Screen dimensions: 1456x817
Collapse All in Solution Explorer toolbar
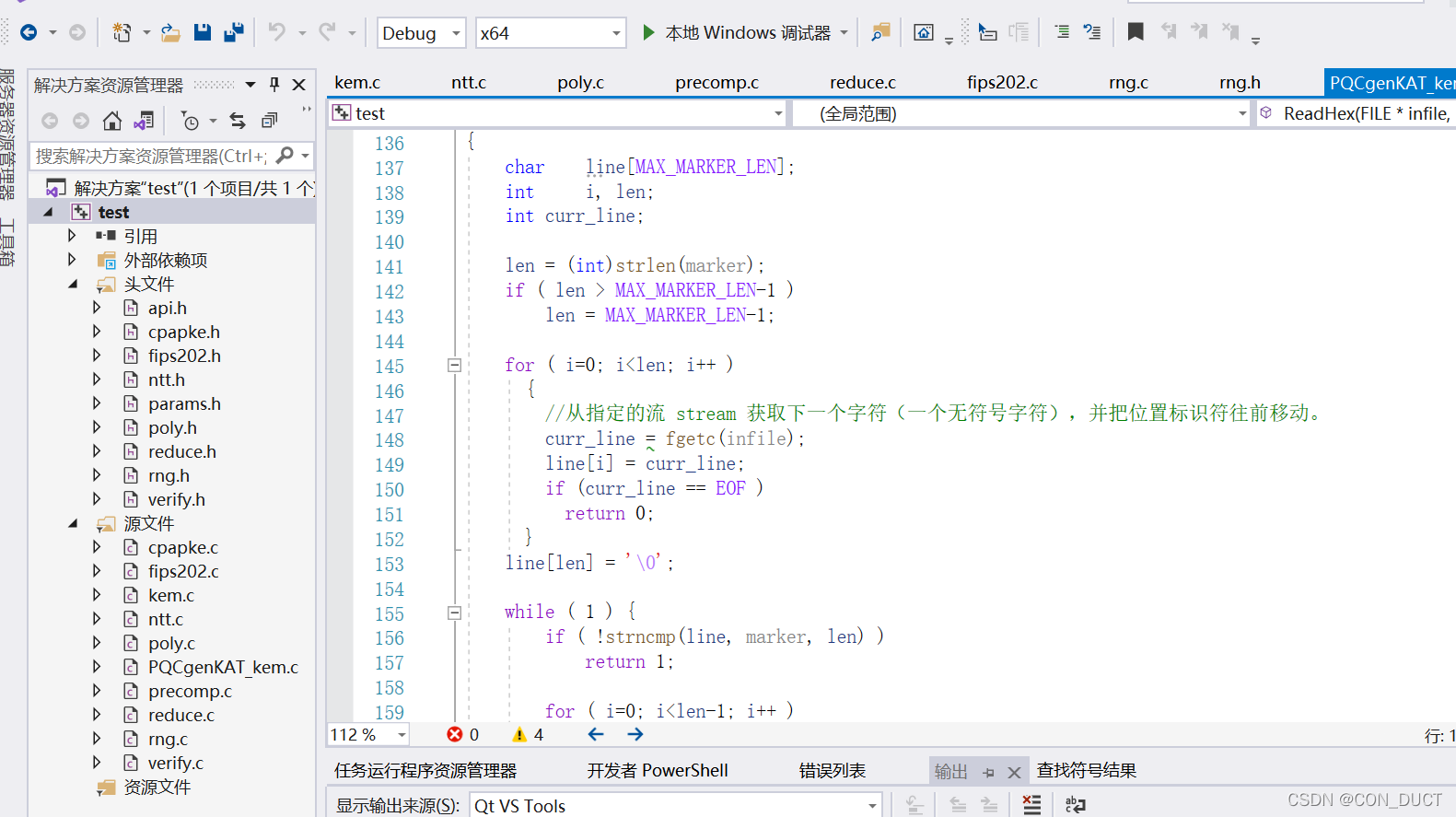[269, 121]
